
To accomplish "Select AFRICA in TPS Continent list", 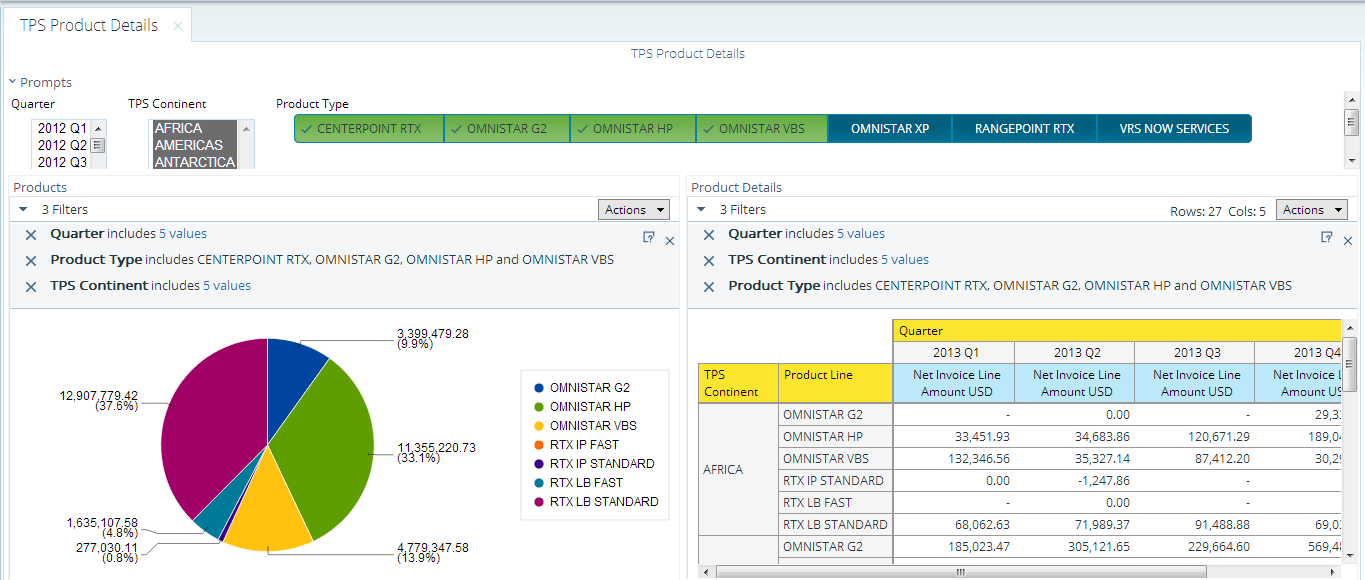I will click(x=194, y=129).
